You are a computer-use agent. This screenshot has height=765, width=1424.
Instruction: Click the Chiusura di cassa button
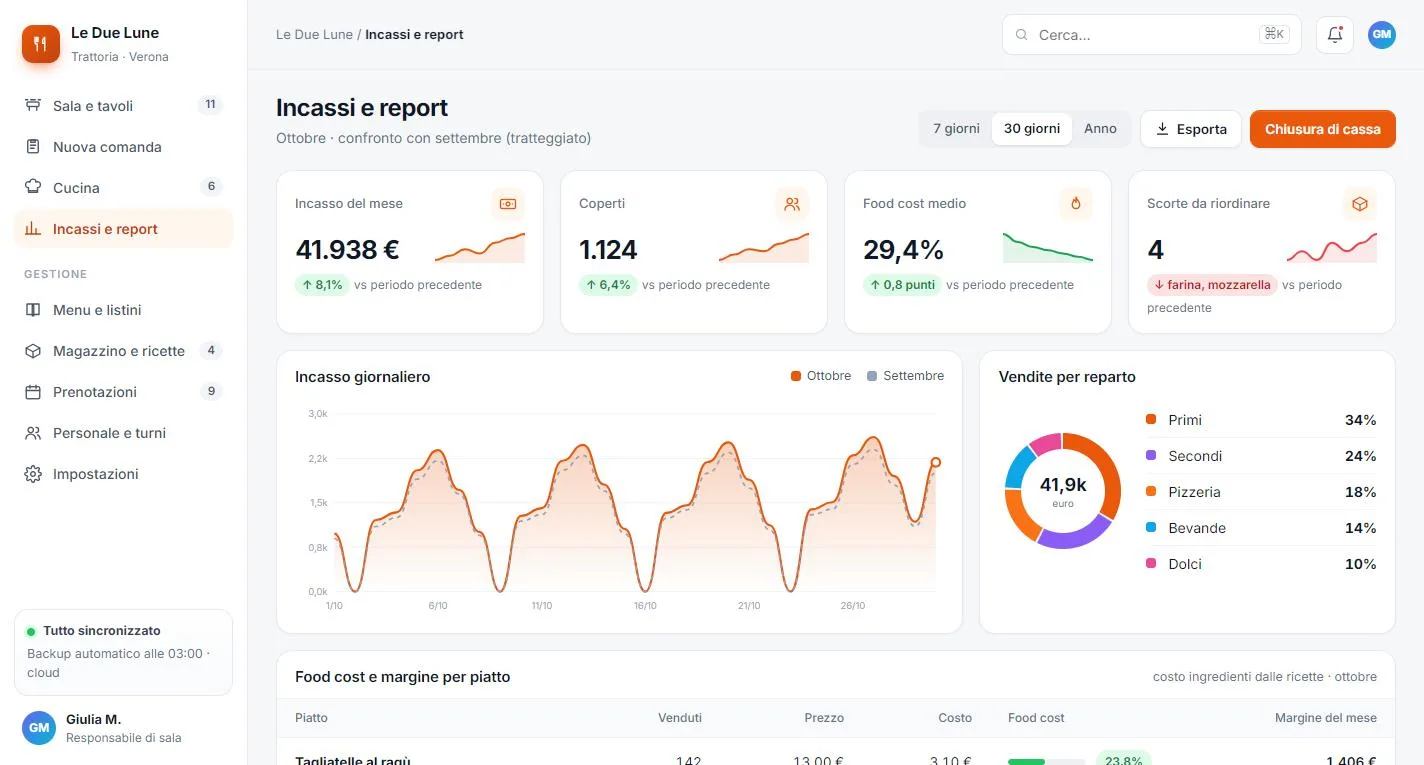pyautogui.click(x=1322, y=129)
